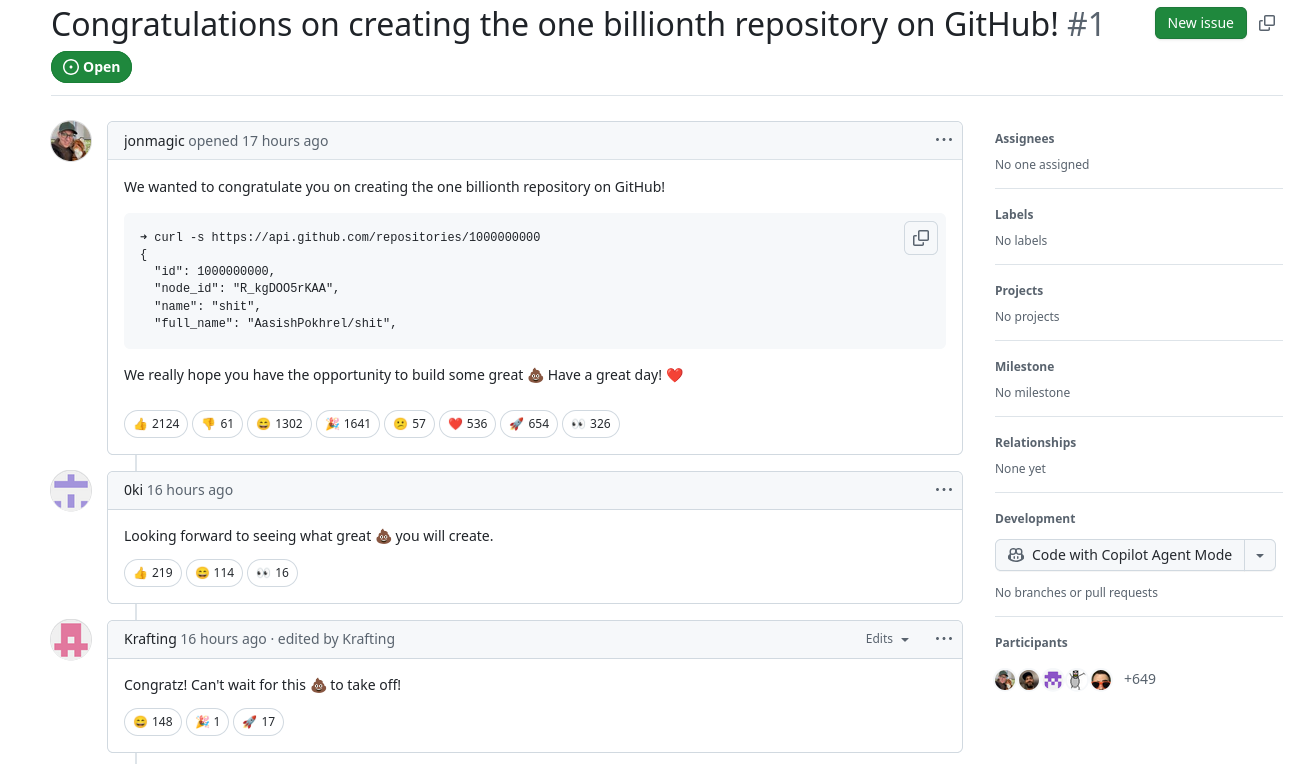Toggle laugh reaction with 1302 count
The image size is (1315, 764).
pos(279,424)
